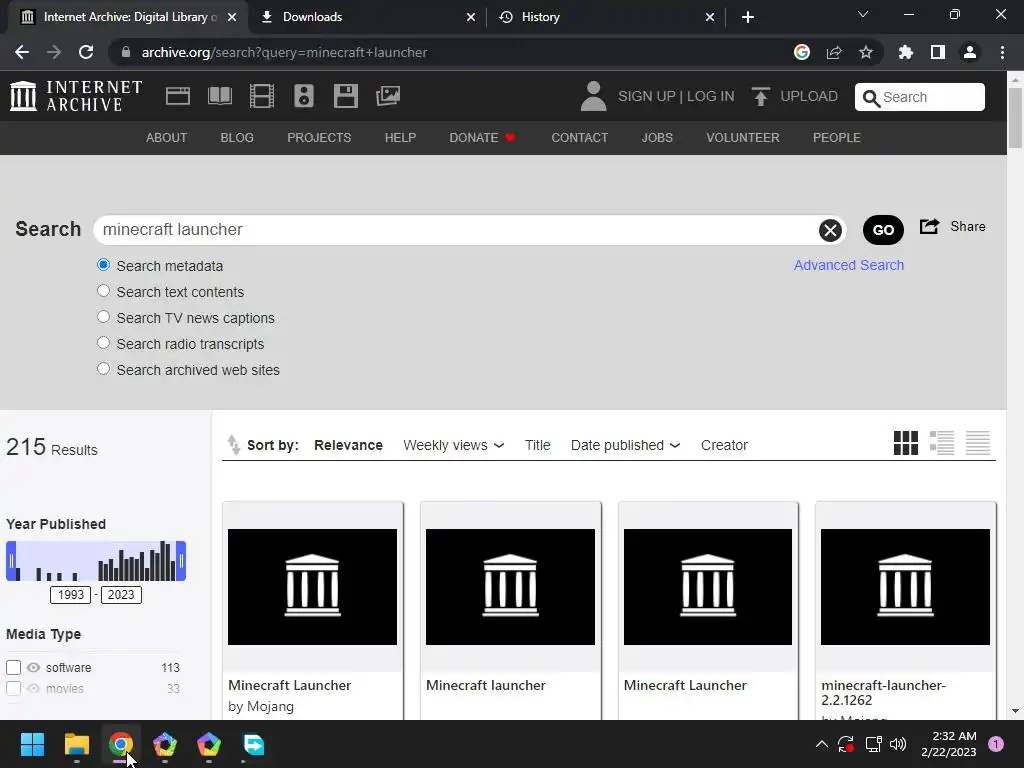
Task: Toggle the eye icon next to movies
Action: pyautogui.click(x=33, y=688)
